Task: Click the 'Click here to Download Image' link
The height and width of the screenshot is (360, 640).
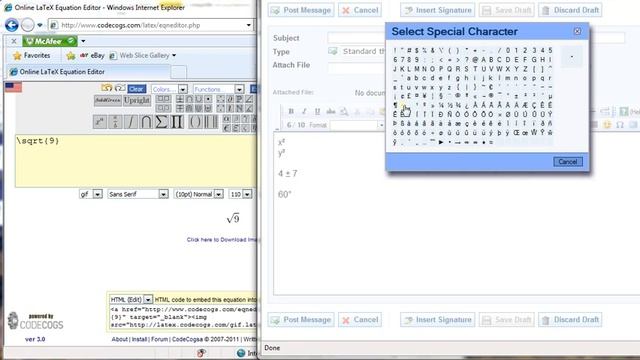Action: (222, 240)
